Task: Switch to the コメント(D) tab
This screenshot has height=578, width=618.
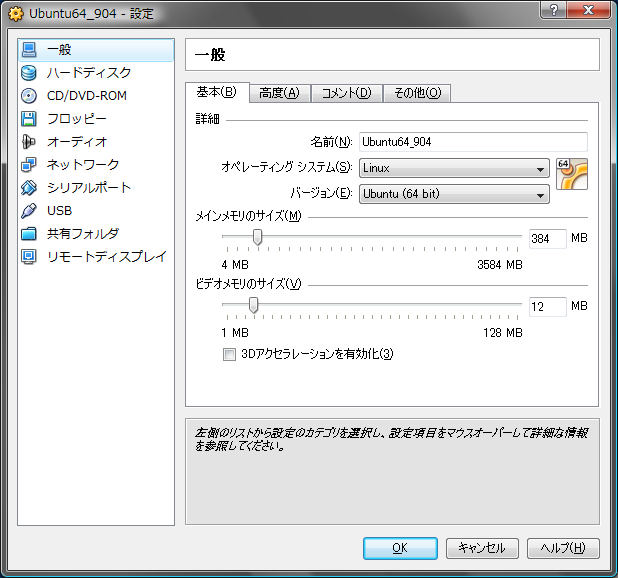Action: point(346,93)
